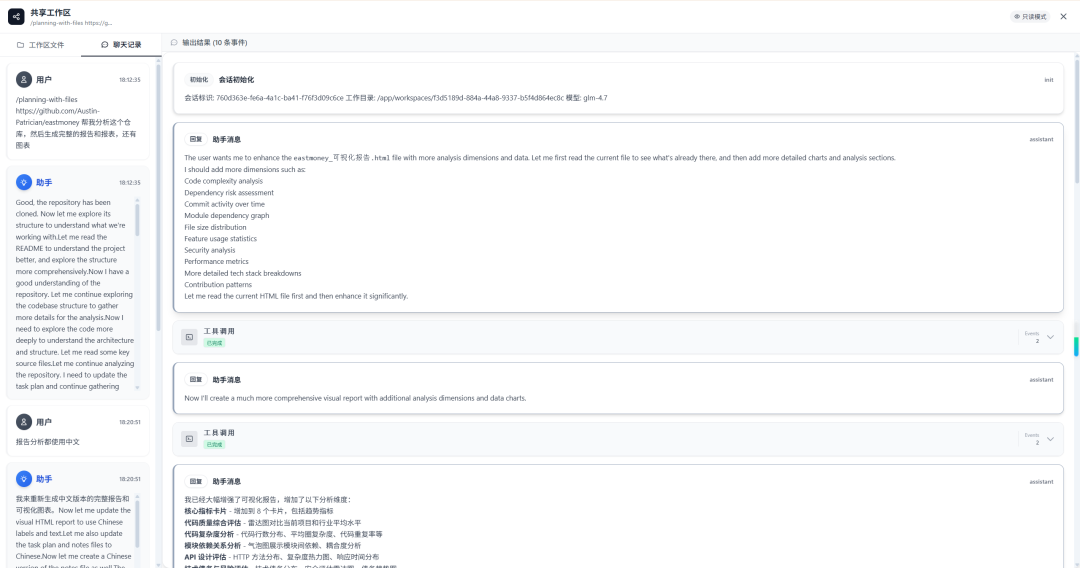Click the 代码质量综合评估 bullet line
Image resolution: width=1080 pixels, height=568 pixels.
(273, 523)
